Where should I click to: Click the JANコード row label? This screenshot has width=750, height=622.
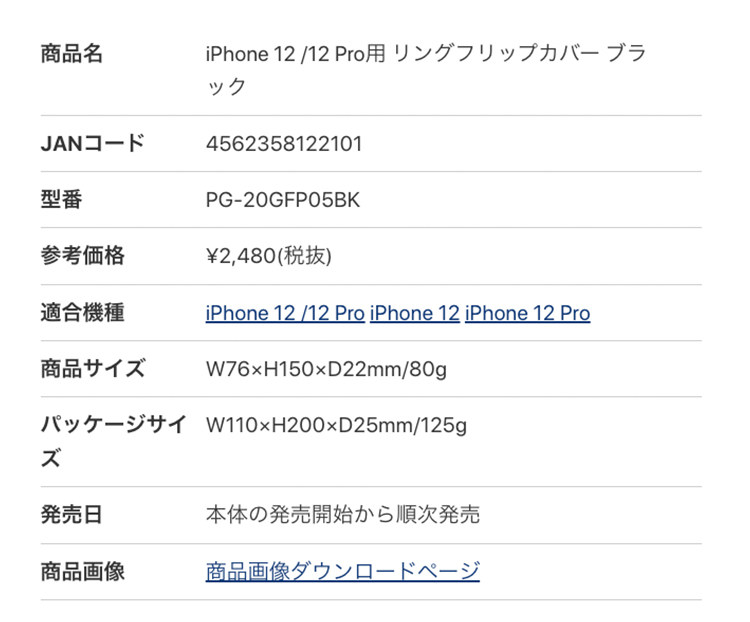pos(93,144)
